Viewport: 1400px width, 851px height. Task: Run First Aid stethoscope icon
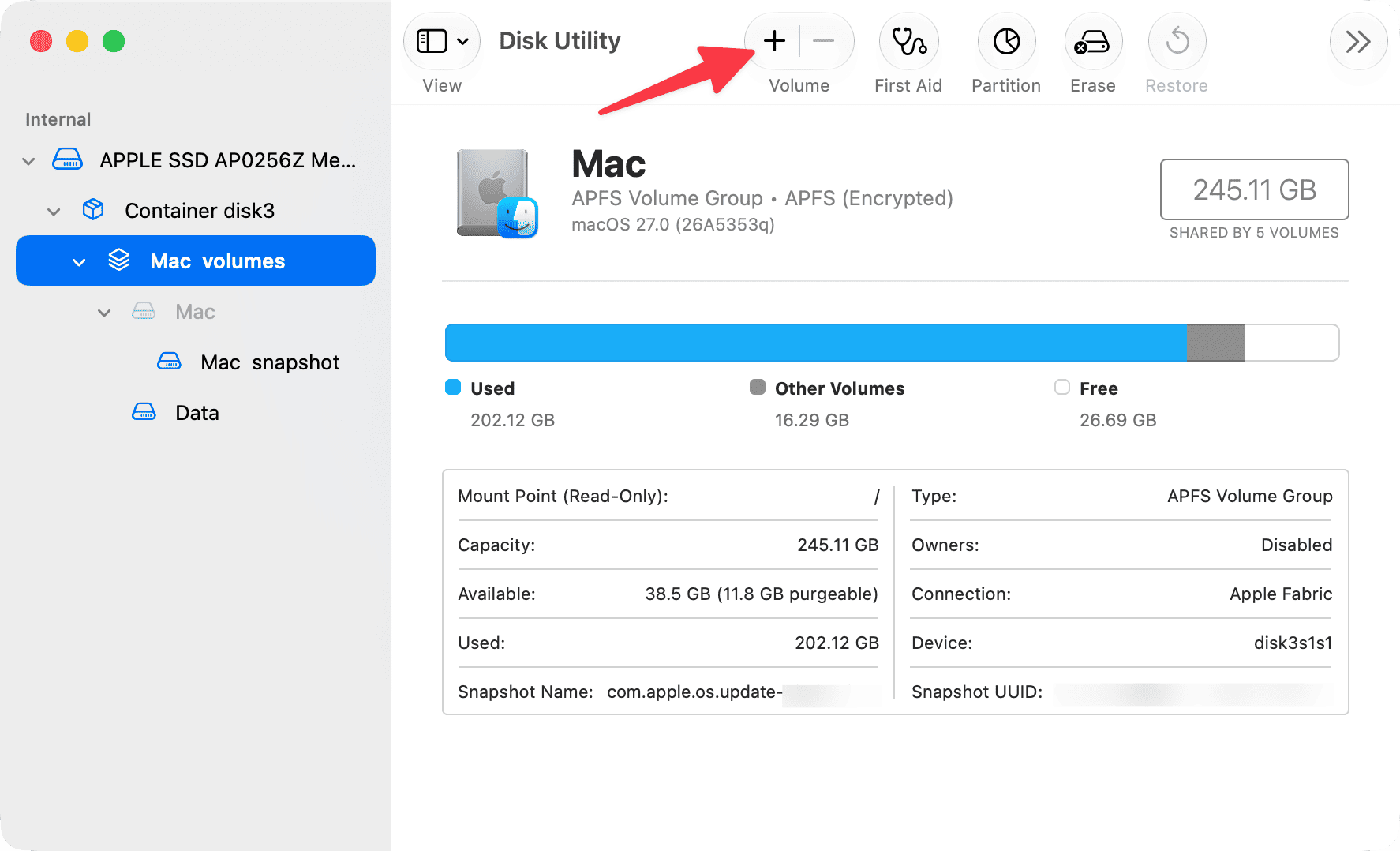(908, 41)
